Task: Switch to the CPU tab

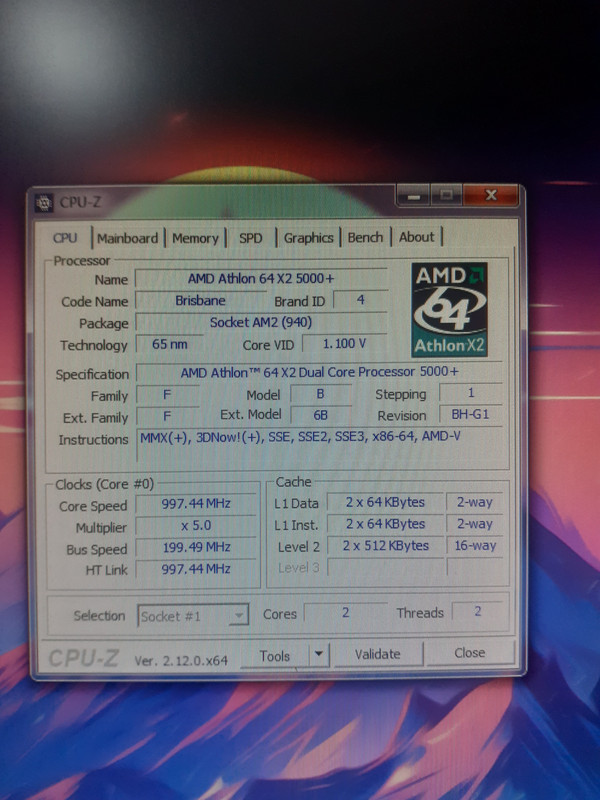Action: point(65,238)
